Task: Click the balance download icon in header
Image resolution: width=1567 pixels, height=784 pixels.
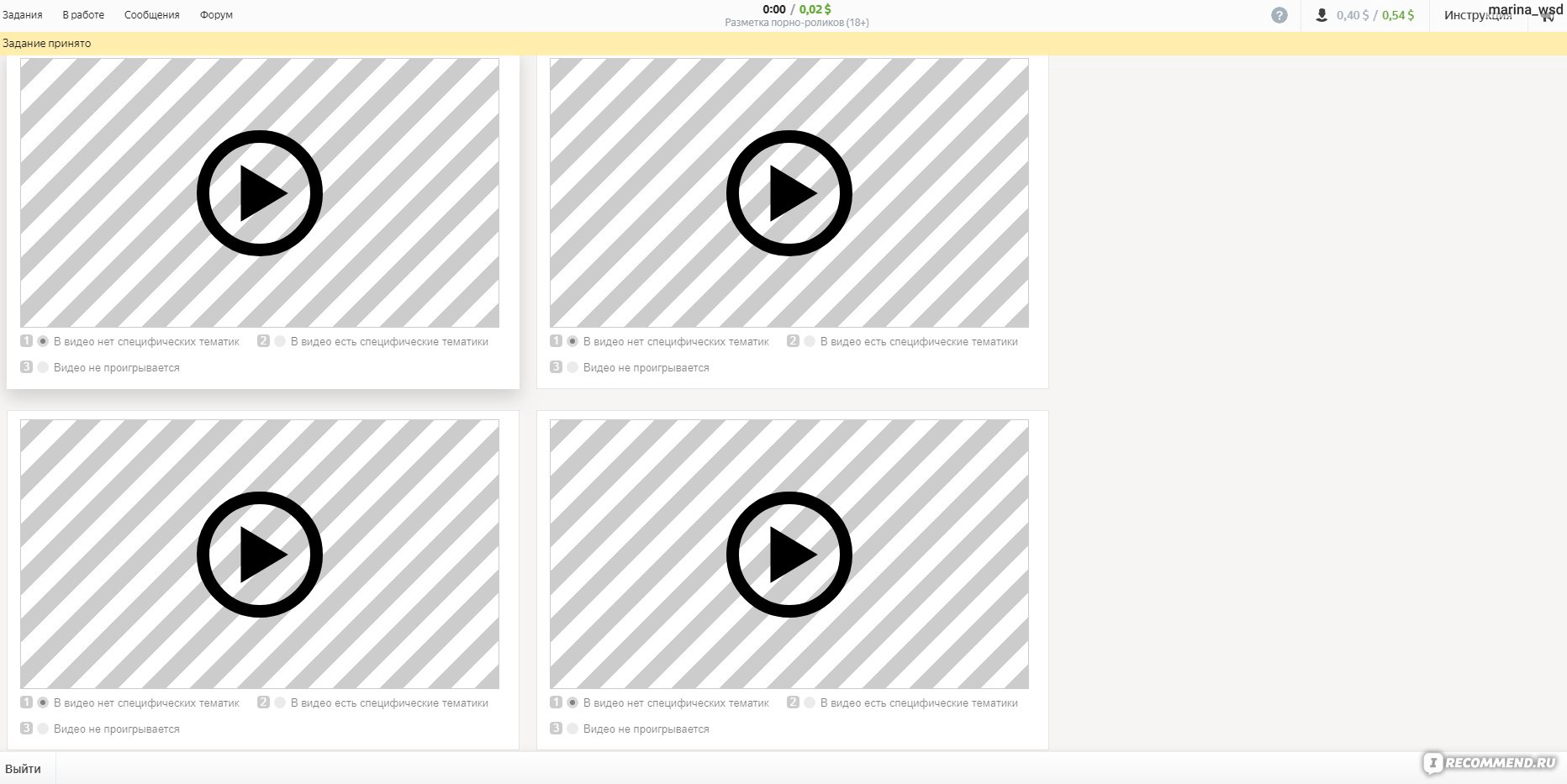Action: tap(1322, 15)
